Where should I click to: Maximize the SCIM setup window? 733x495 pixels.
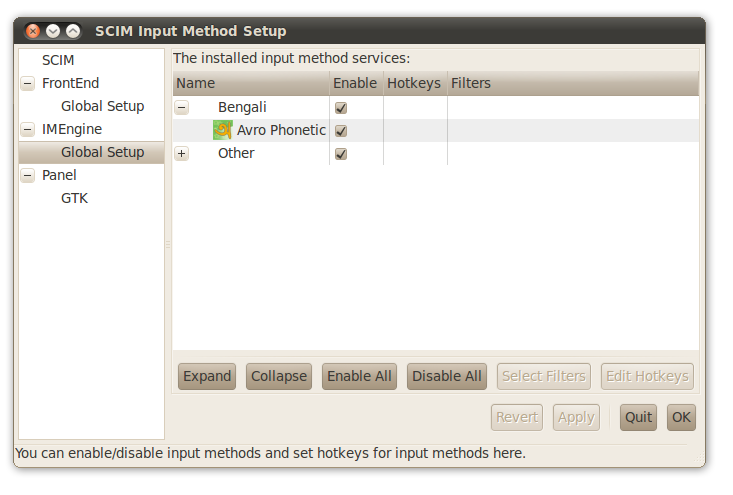[x=73, y=31]
